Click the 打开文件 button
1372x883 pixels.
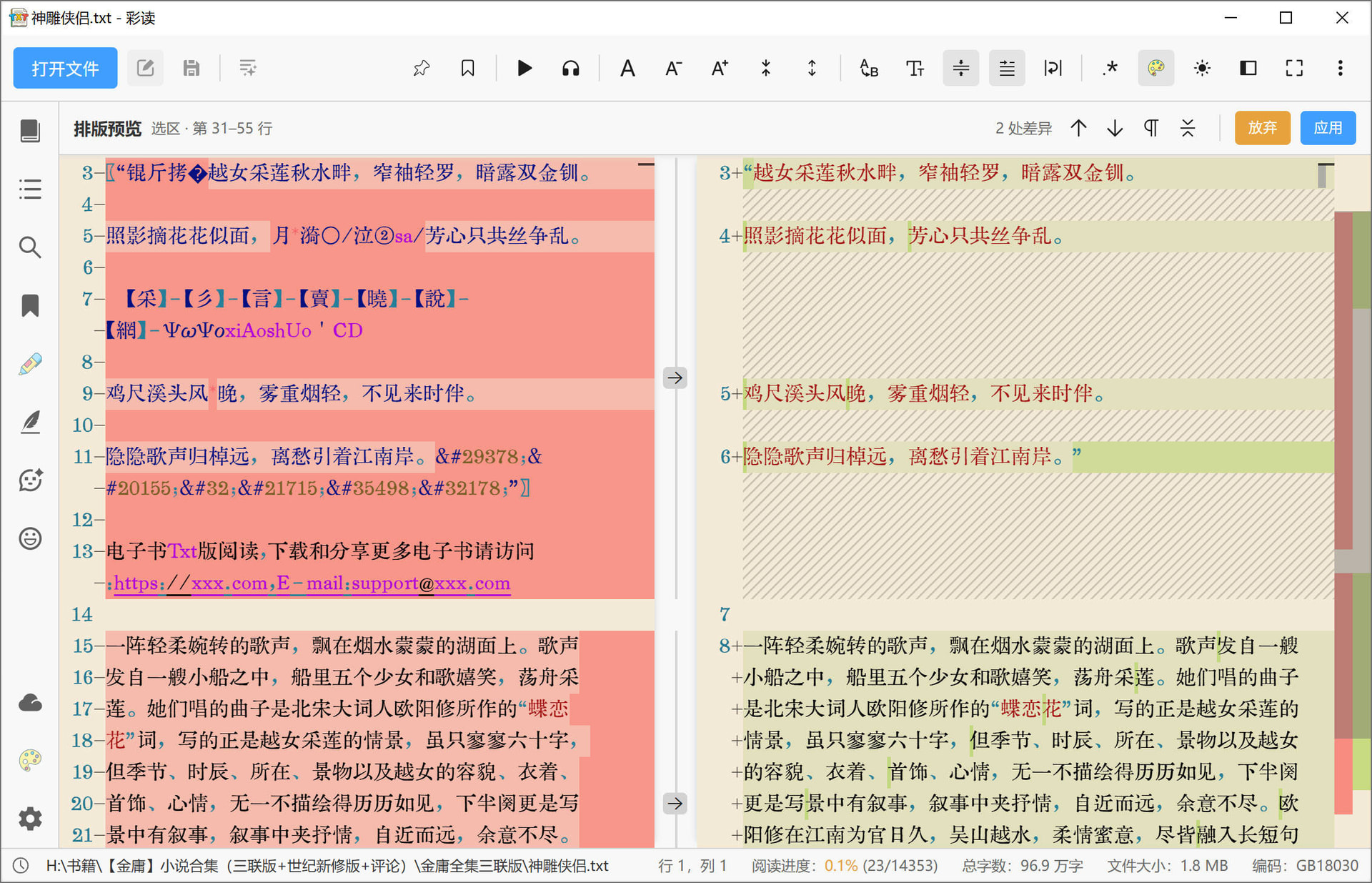coord(65,69)
